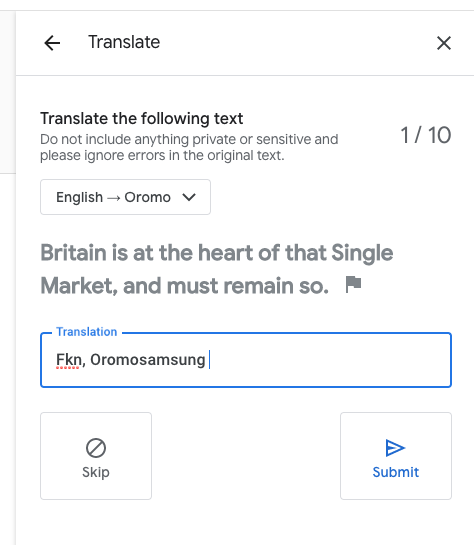Click the word English in language selector
Screen dimensions: 474x545
[x=80, y=197]
